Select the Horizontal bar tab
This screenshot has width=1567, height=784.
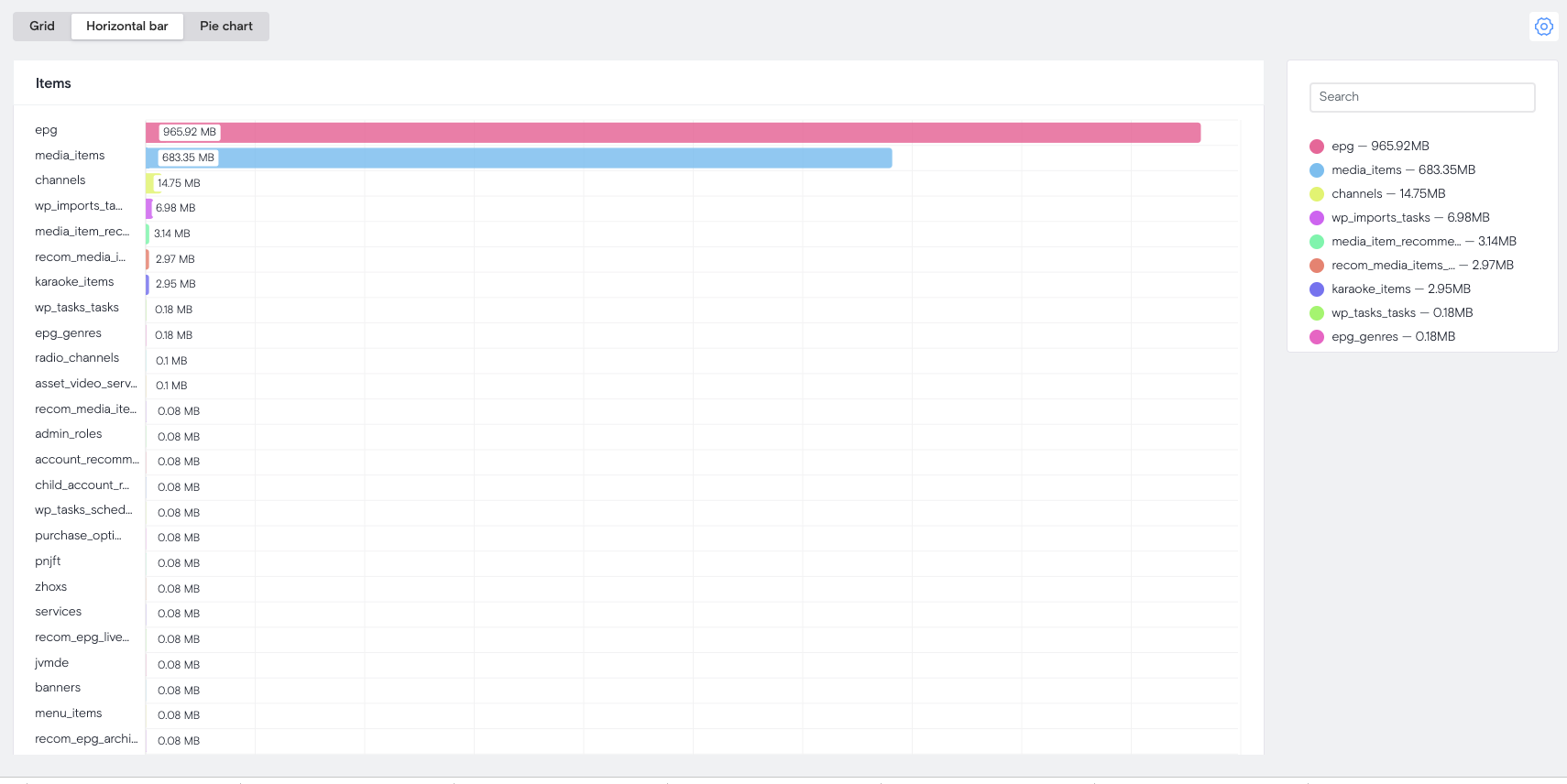(127, 27)
